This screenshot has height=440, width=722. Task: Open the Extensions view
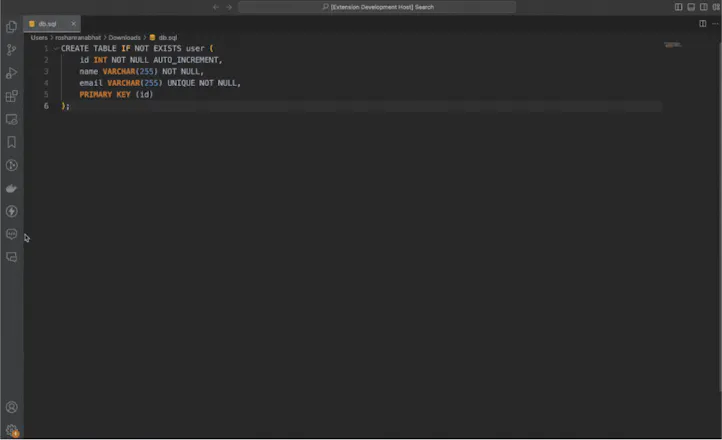(x=12, y=96)
